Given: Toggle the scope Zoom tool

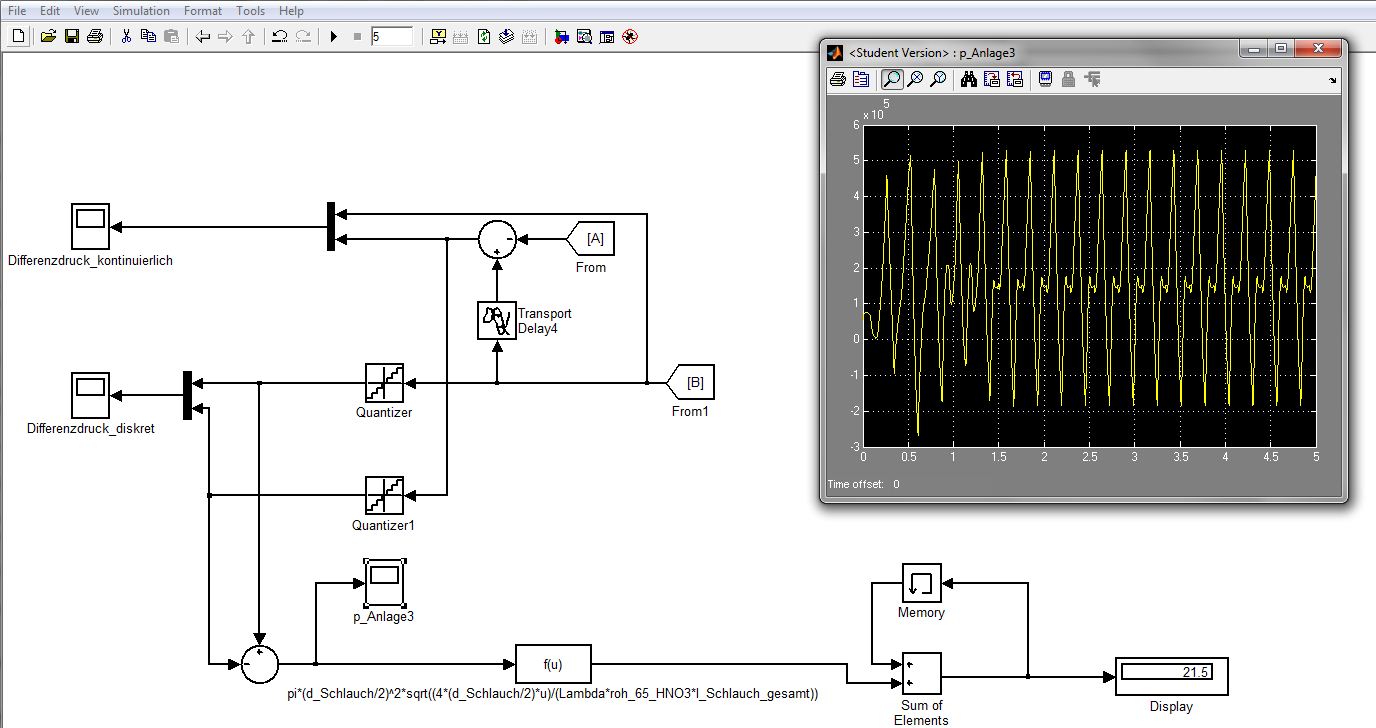Looking at the screenshot, I should (x=891, y=80).
